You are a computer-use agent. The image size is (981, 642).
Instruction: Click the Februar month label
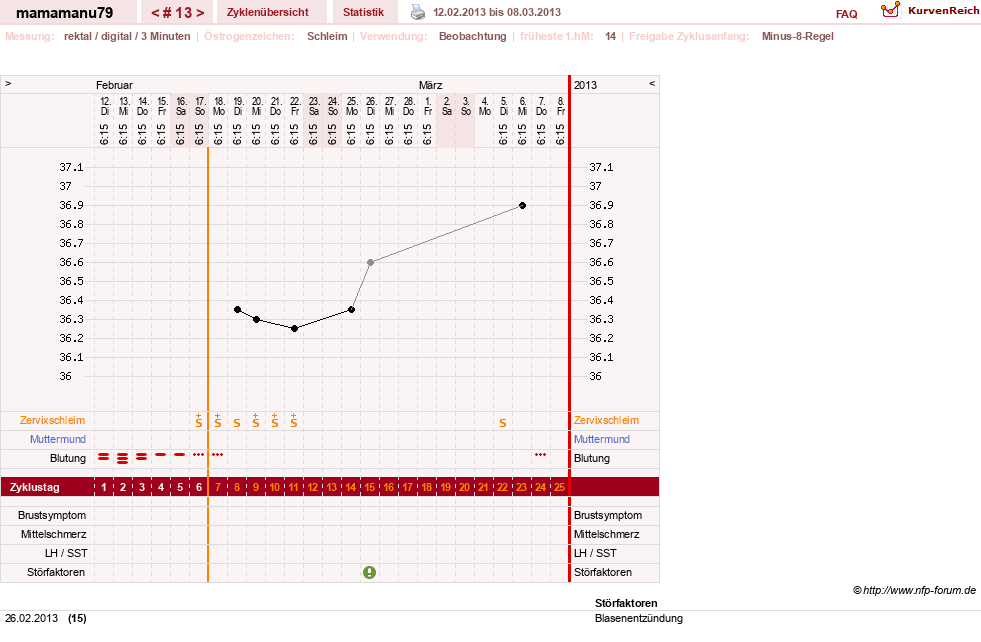[x=114, y=85]
